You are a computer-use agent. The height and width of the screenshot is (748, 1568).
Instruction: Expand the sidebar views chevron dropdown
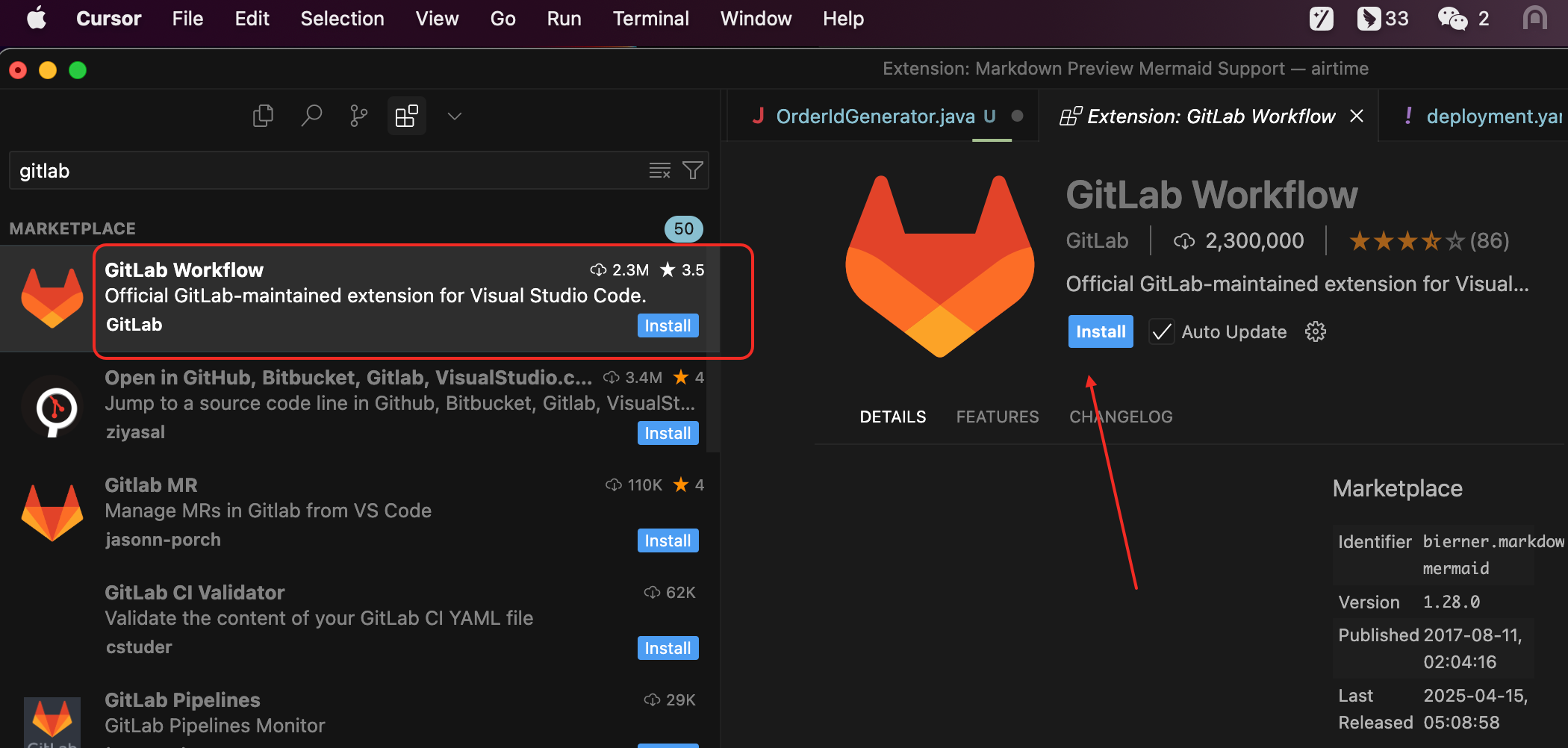tap(455, 116)
